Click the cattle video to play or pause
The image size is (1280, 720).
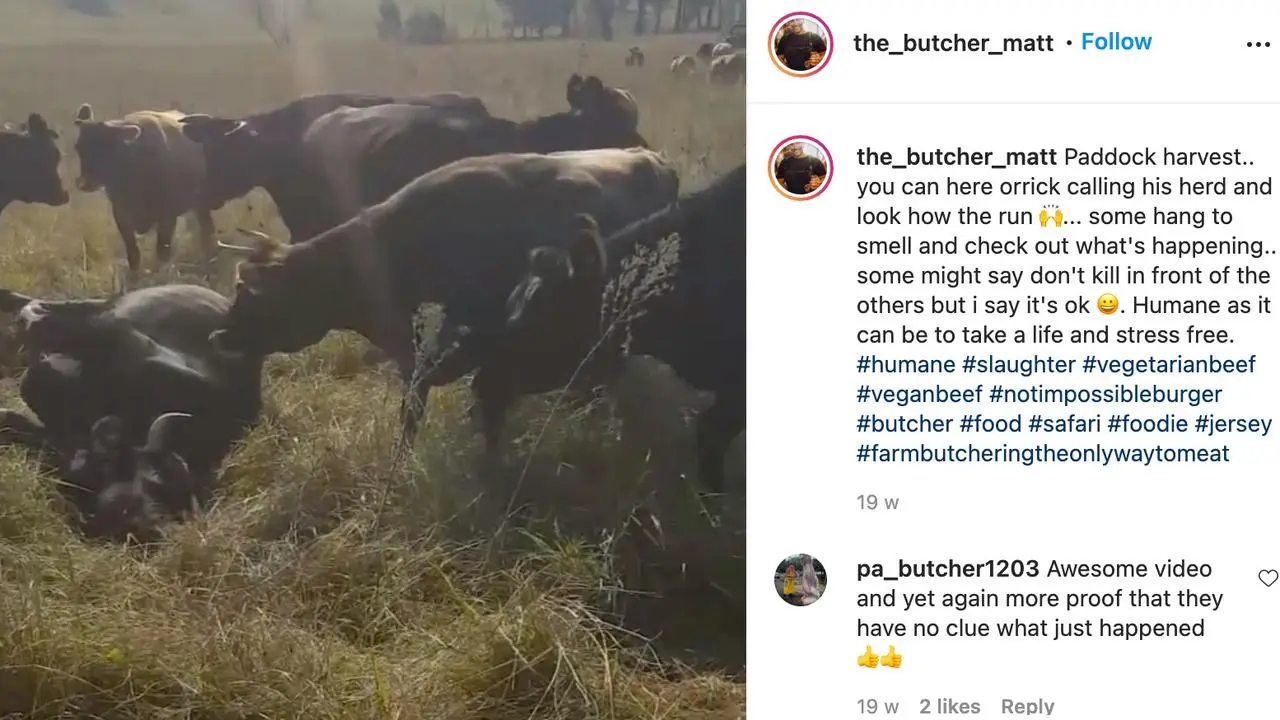tap(373, 360)
